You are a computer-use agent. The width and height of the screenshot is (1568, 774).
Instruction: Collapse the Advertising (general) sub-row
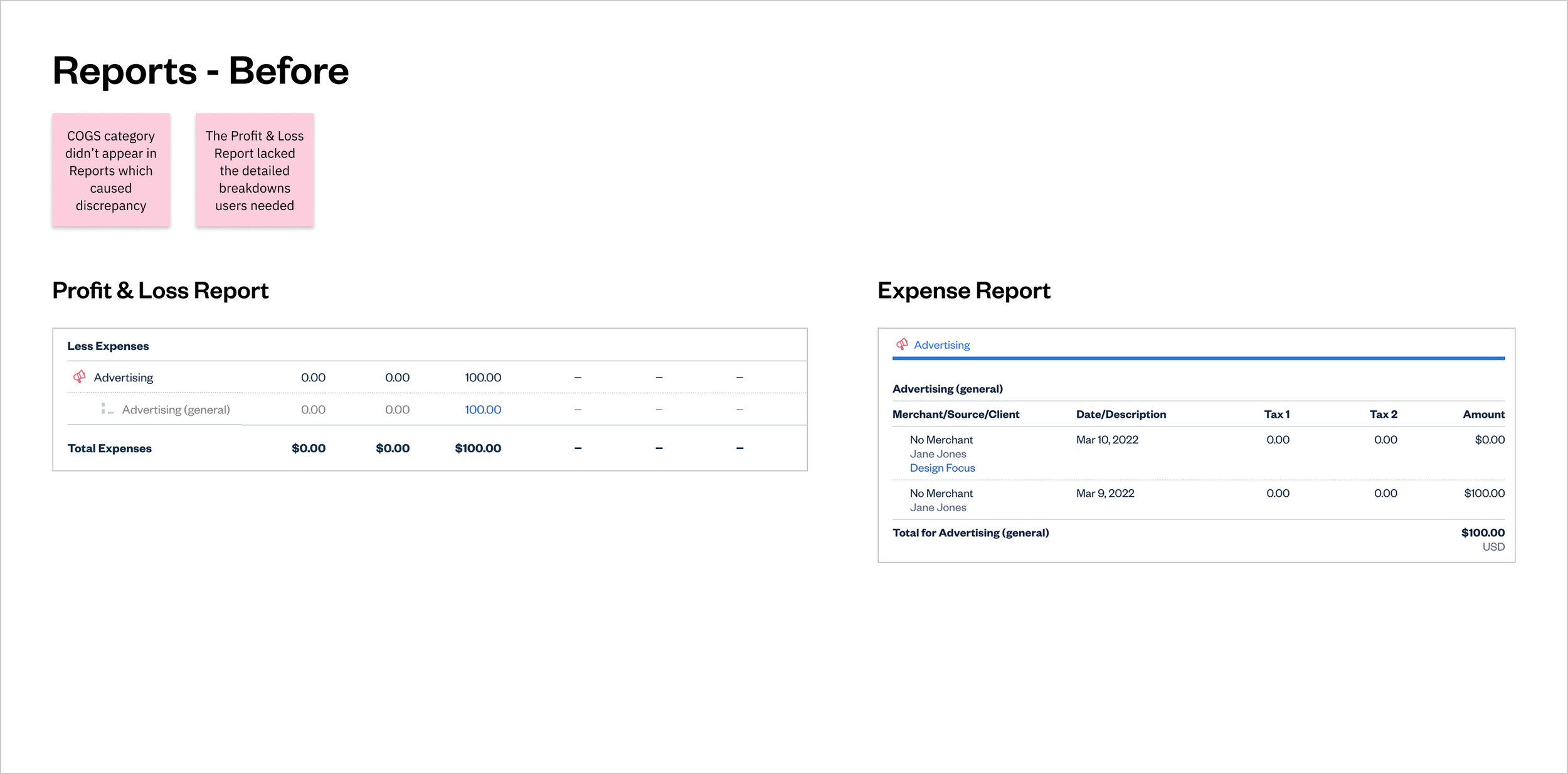point(176,409)
